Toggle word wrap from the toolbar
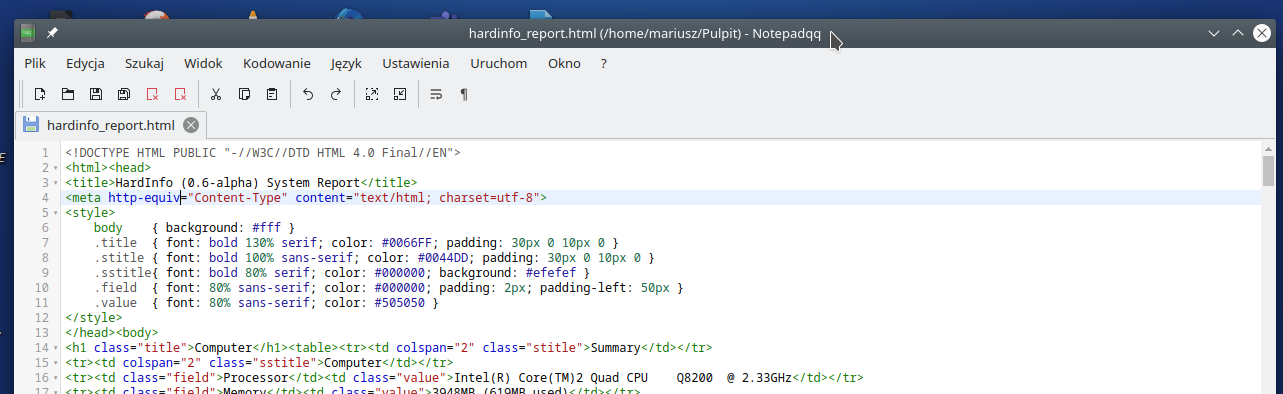The width and height of the screenshot is (1283, 394). (x=435, y=94)
